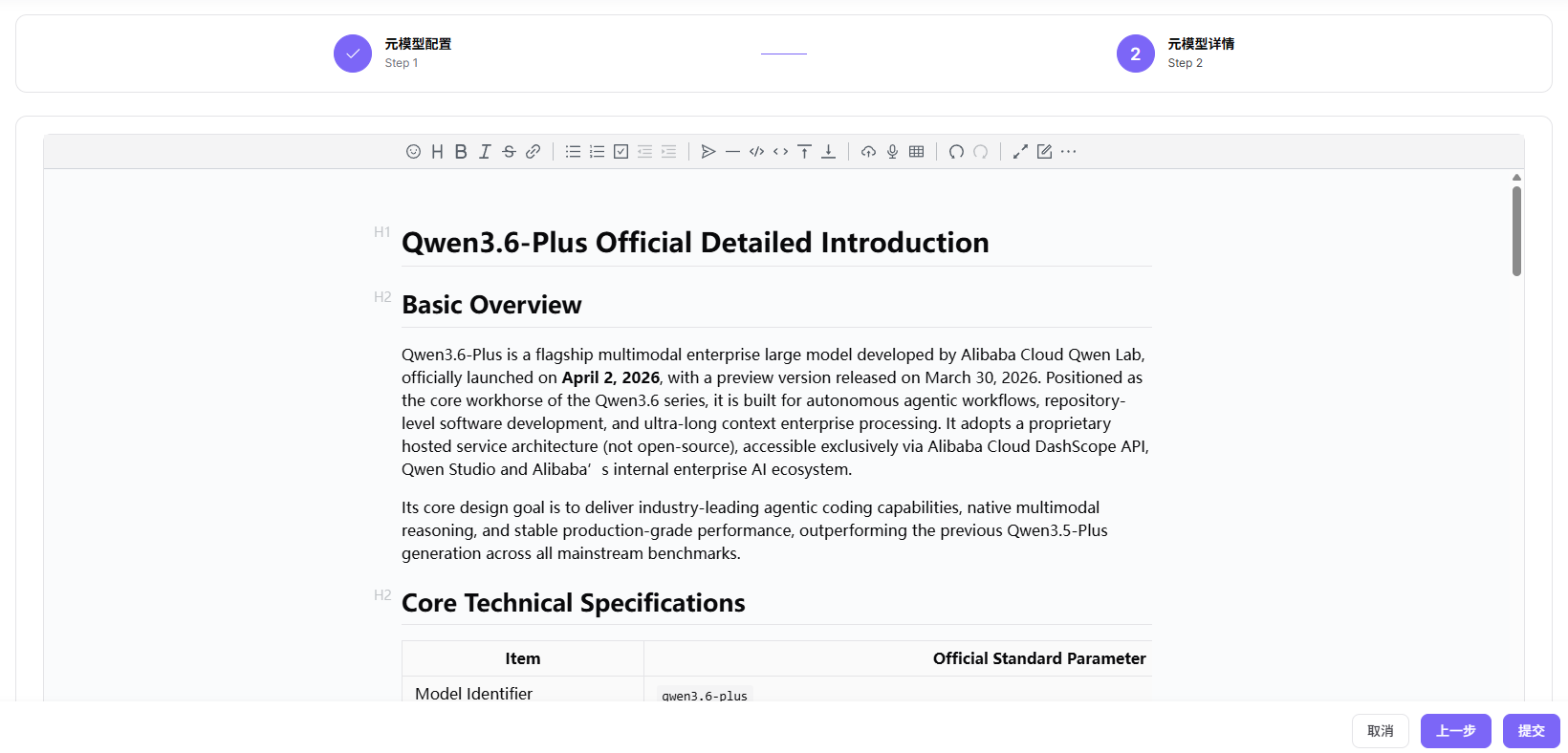1568x753 pixels.
Task: Toggle italic formatting
Action: pos(485,152)
